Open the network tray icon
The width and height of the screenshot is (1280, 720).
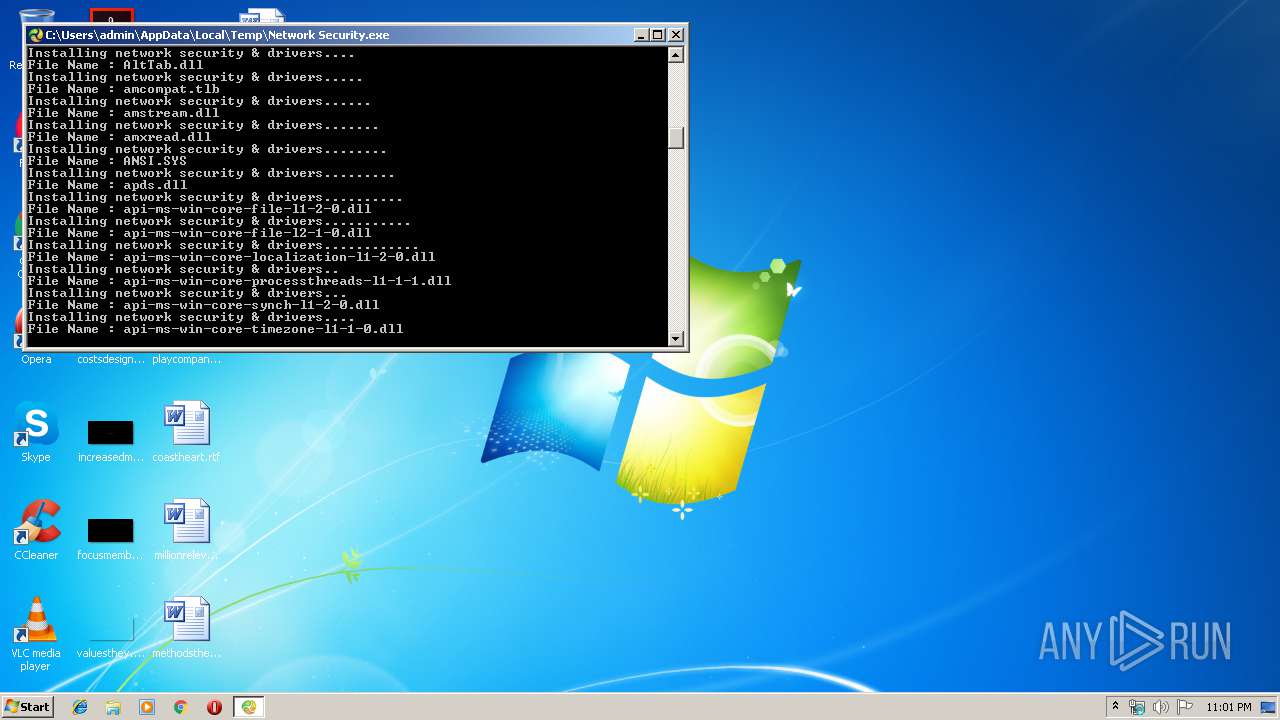(1137, 707)
